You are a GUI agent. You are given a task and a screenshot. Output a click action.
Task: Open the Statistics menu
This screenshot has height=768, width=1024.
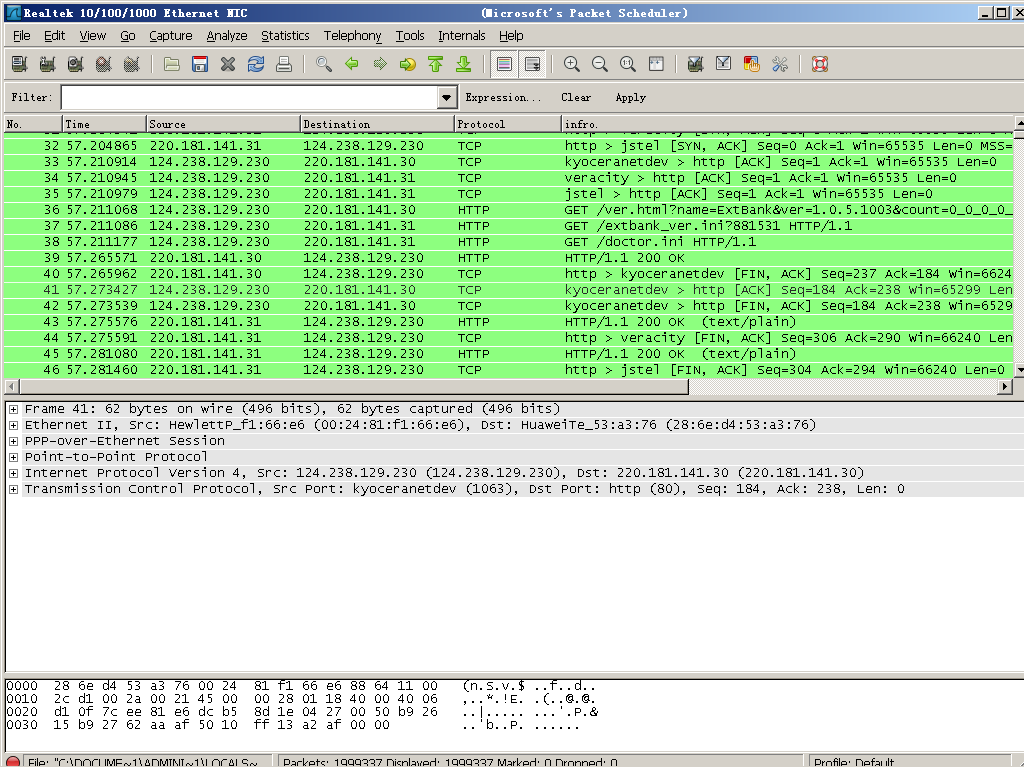[x=285, y=36]
